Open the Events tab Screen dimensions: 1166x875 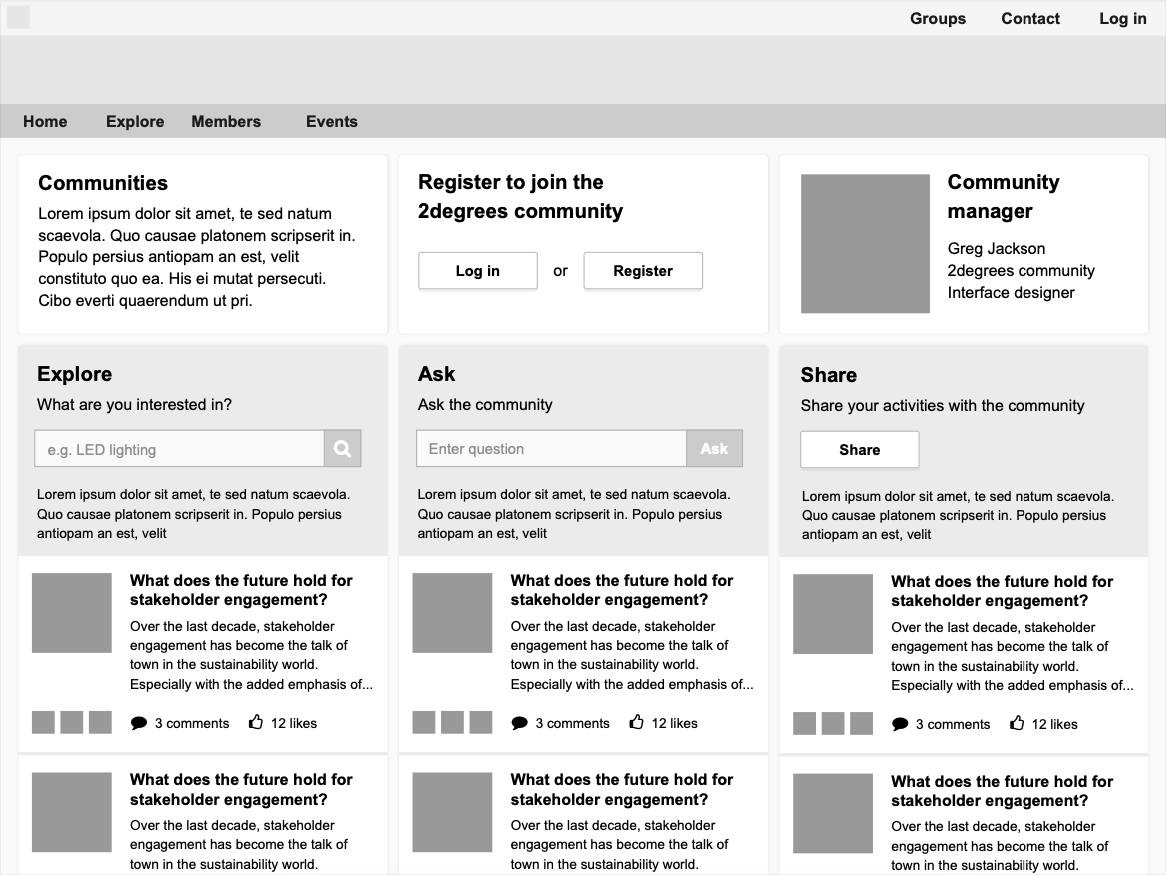click(x=332, y=121)
